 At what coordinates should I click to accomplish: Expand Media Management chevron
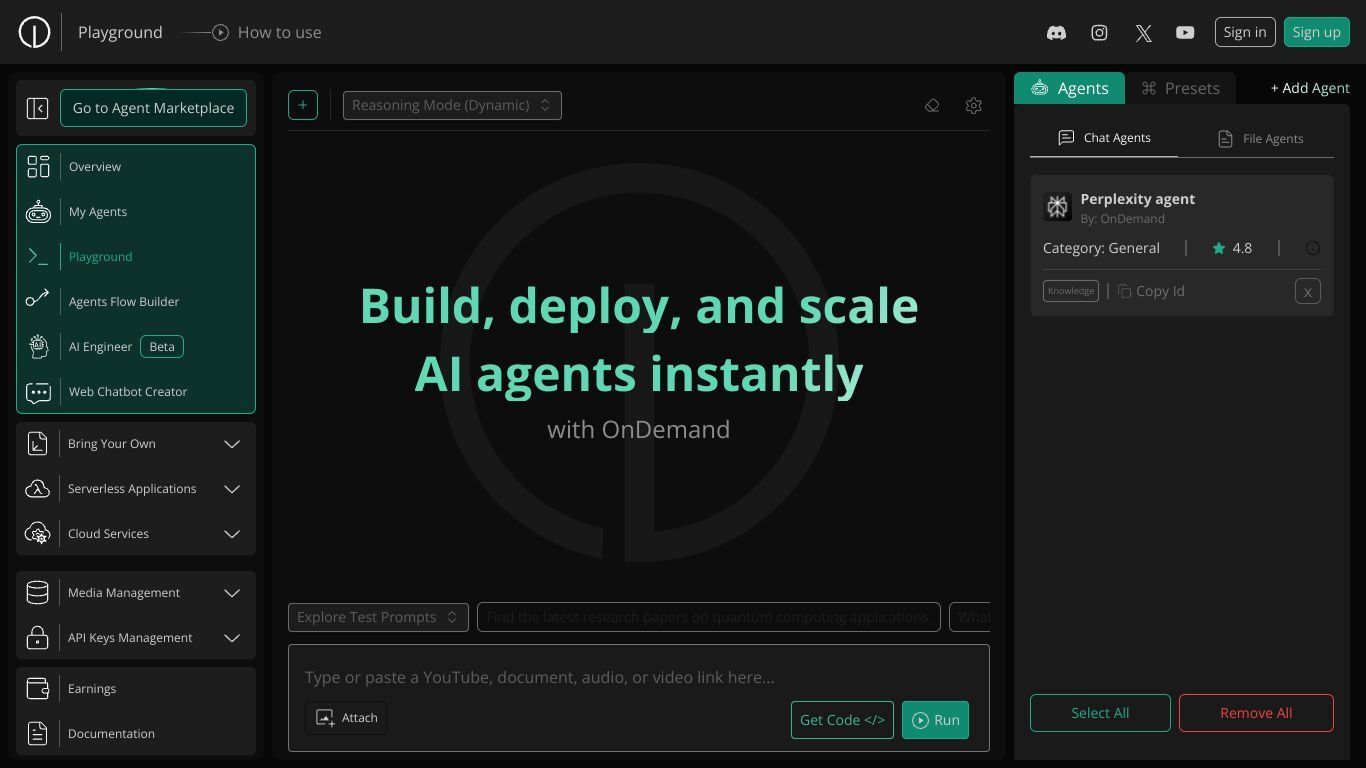point(232,593)
